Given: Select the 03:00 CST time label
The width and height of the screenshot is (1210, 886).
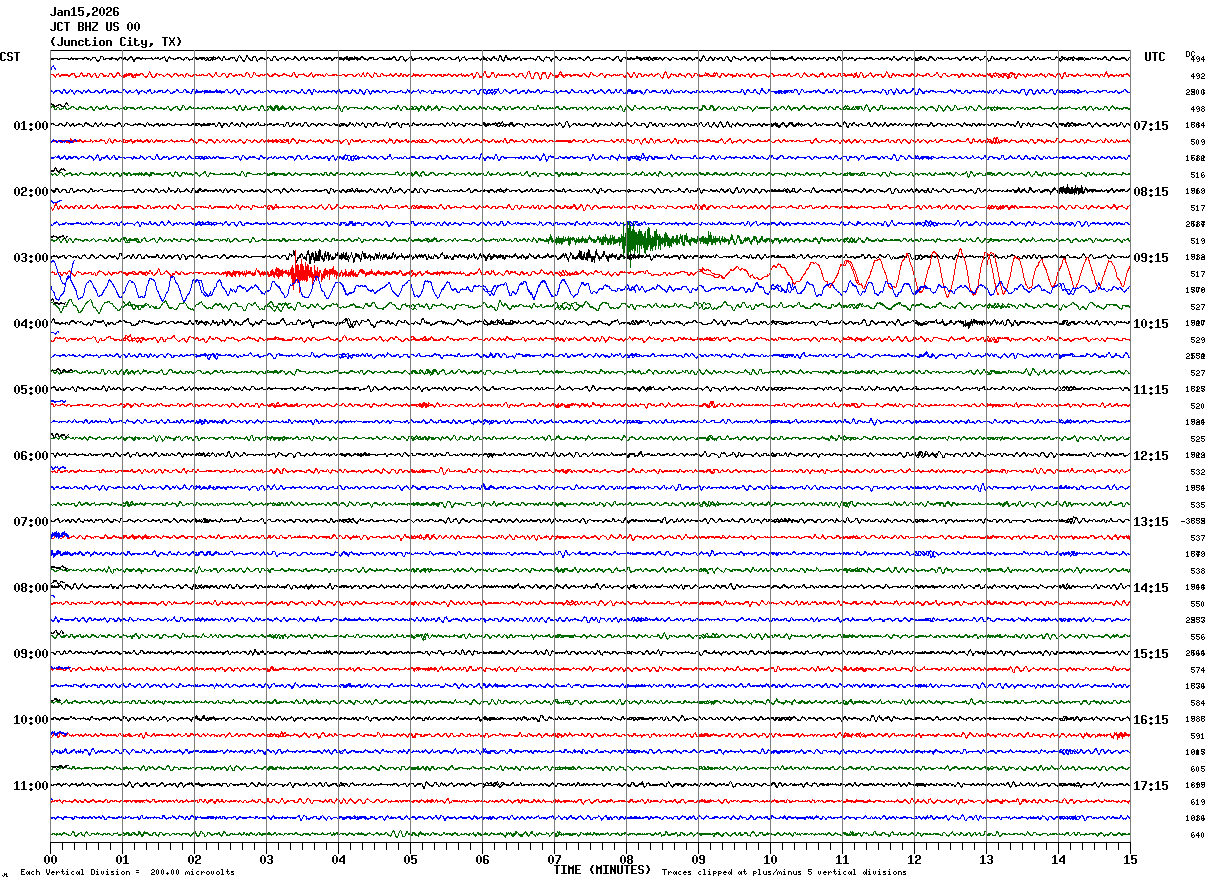Looking at the screenshot, I should pos(30,258).
